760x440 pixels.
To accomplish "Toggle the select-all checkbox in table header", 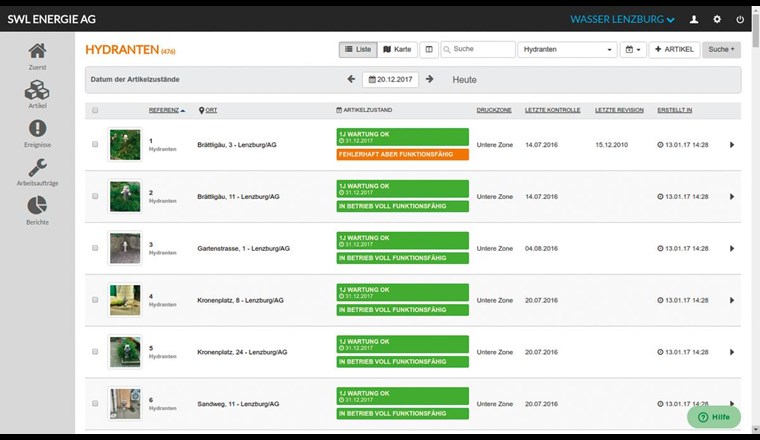I will 95,110.
